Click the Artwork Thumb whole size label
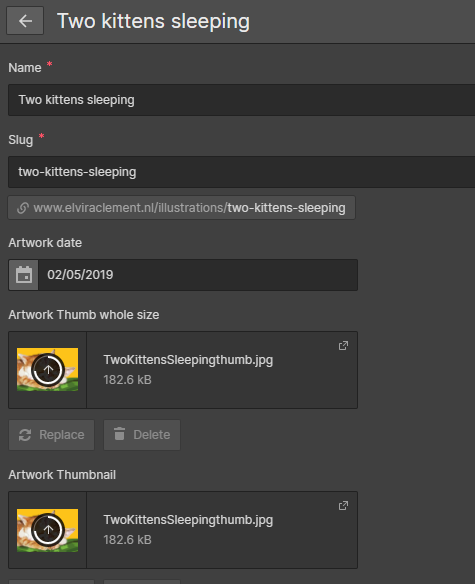The image size is (475, 584). point(84,315)
